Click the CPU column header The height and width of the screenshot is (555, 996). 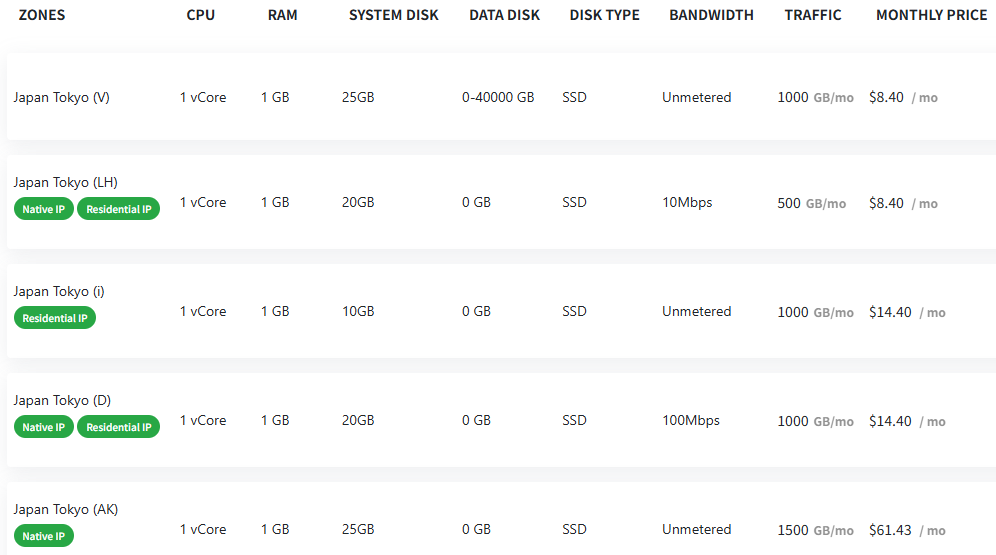tap(201, 15)
